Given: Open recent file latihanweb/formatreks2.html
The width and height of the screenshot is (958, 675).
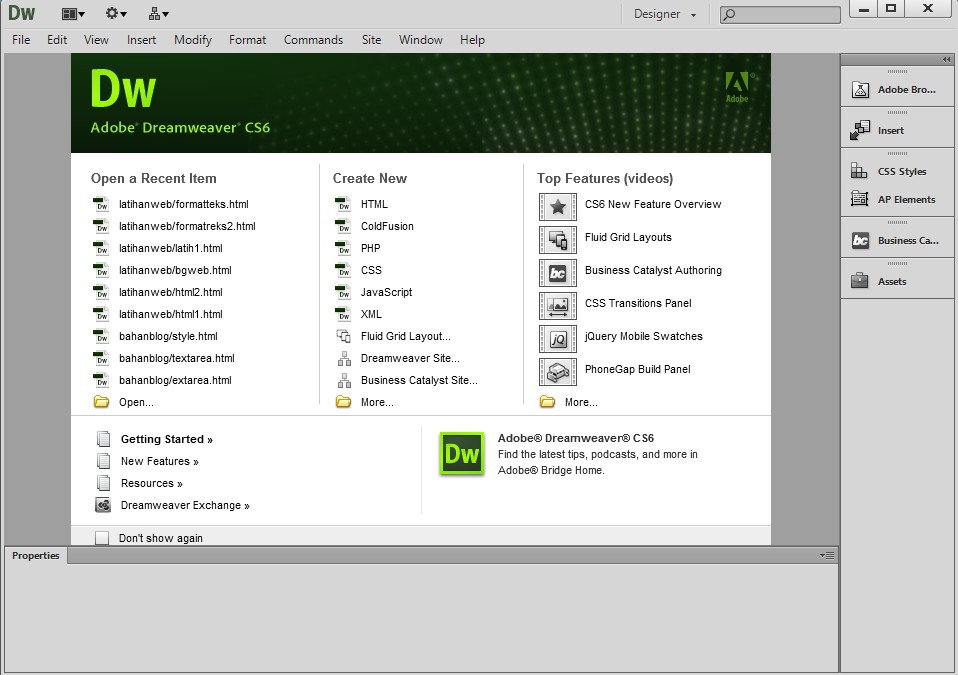Looking at the screenshot, I should click(x=187, y=226).
